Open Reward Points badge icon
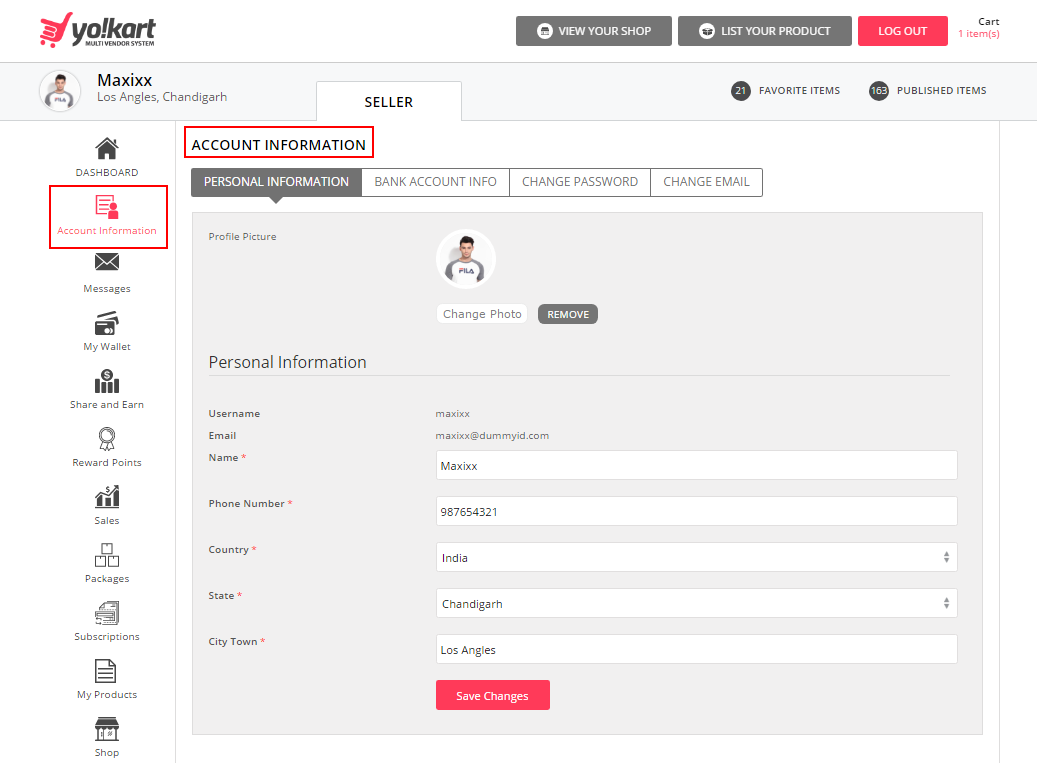 pos(106,439)
